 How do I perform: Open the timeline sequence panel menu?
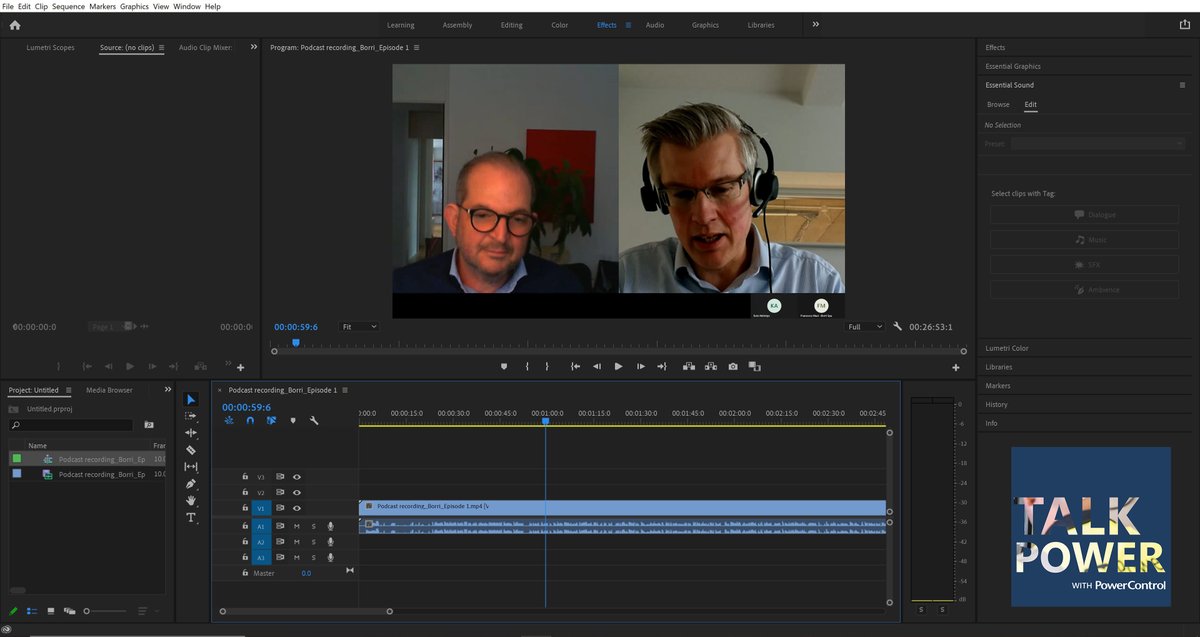point(346,390)
